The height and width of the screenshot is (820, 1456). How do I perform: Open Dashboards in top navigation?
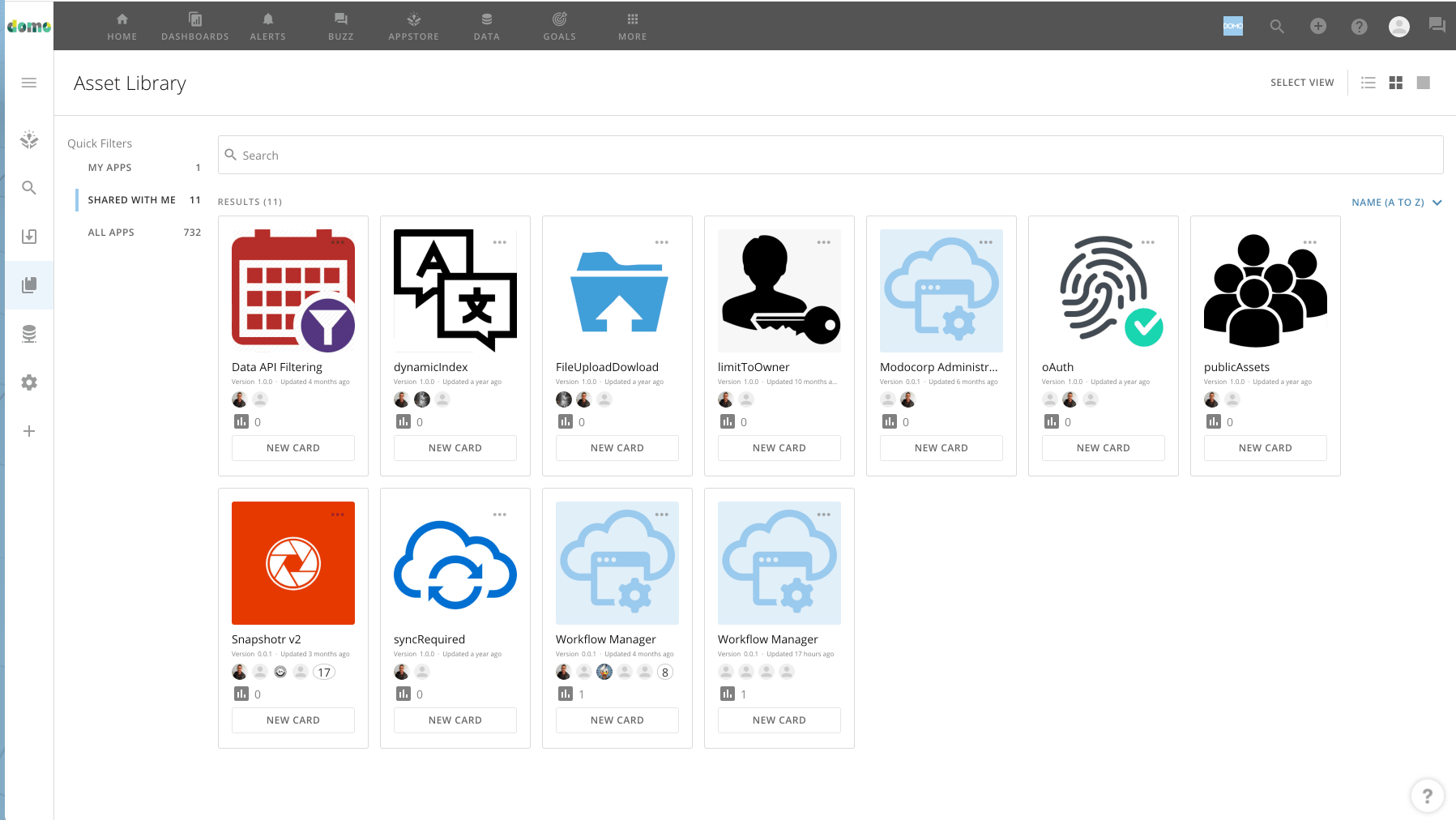195,26
